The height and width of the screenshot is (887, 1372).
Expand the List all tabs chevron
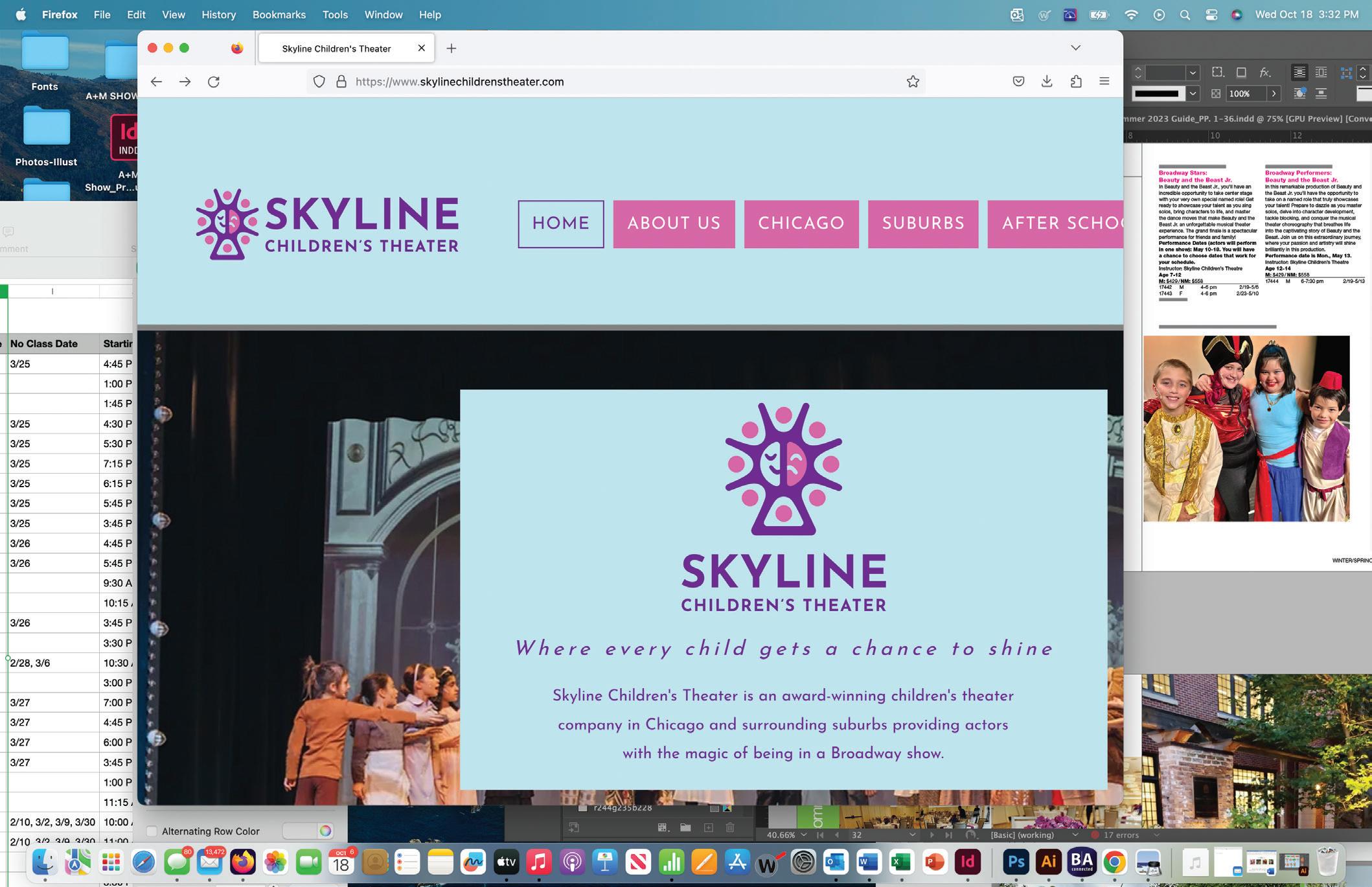(x=1075, y=48)
